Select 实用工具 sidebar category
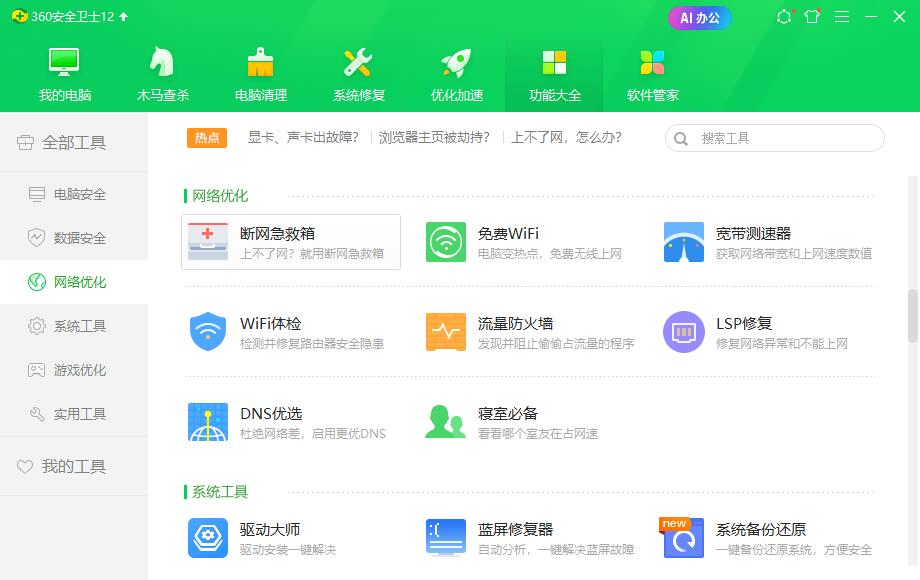This screenshot has height=580, width=920. point(74,414)
